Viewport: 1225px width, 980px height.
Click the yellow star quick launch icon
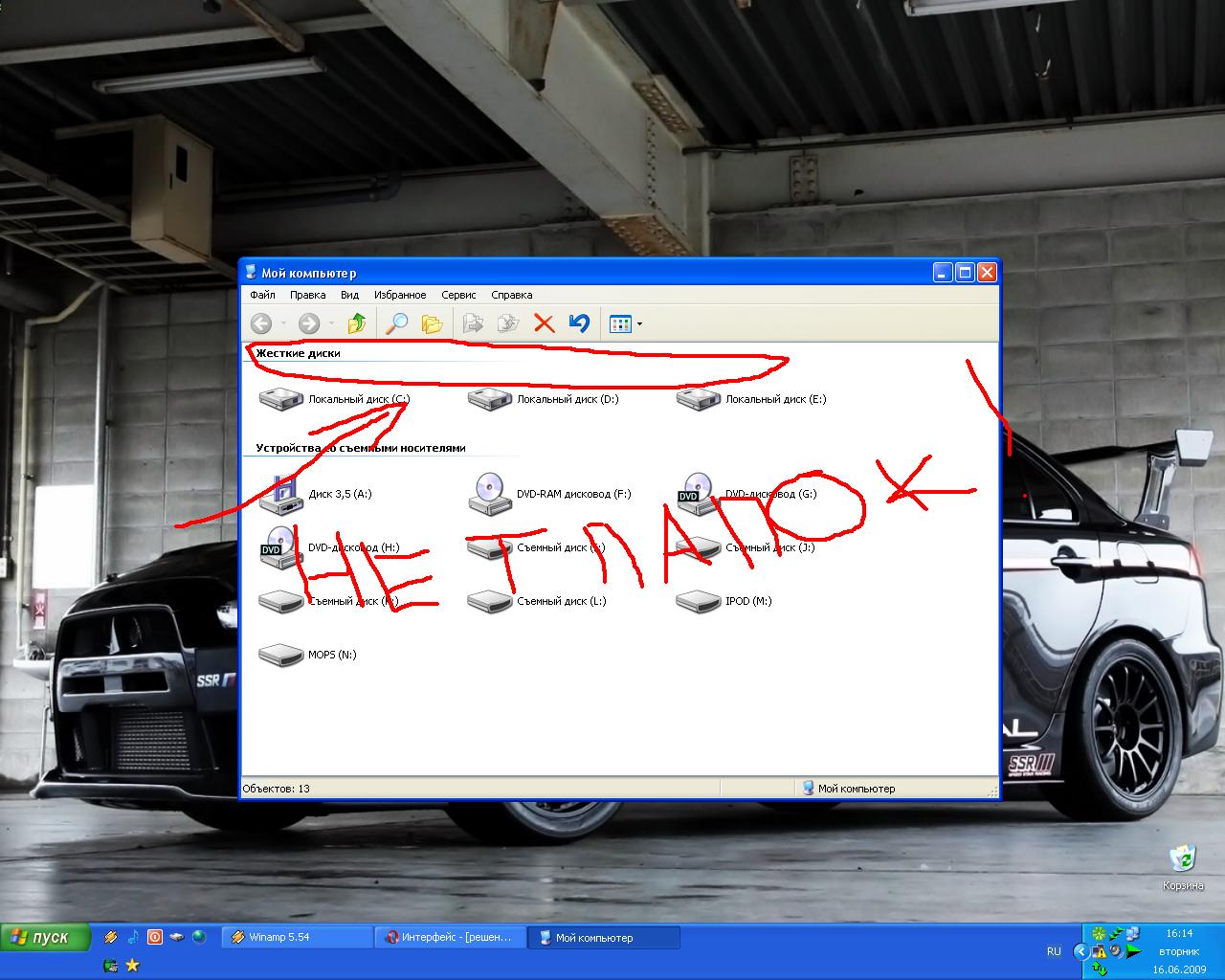tap(133, 966)
